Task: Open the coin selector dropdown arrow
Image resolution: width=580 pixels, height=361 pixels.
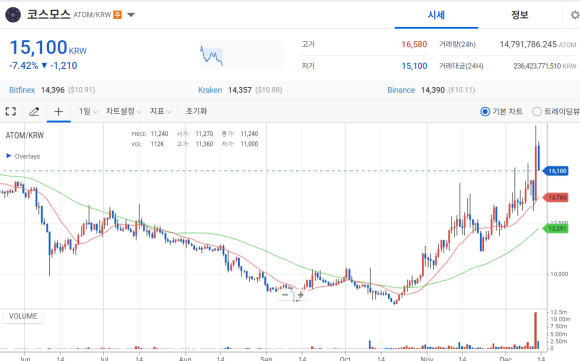Action: click(x=131, y=15)
